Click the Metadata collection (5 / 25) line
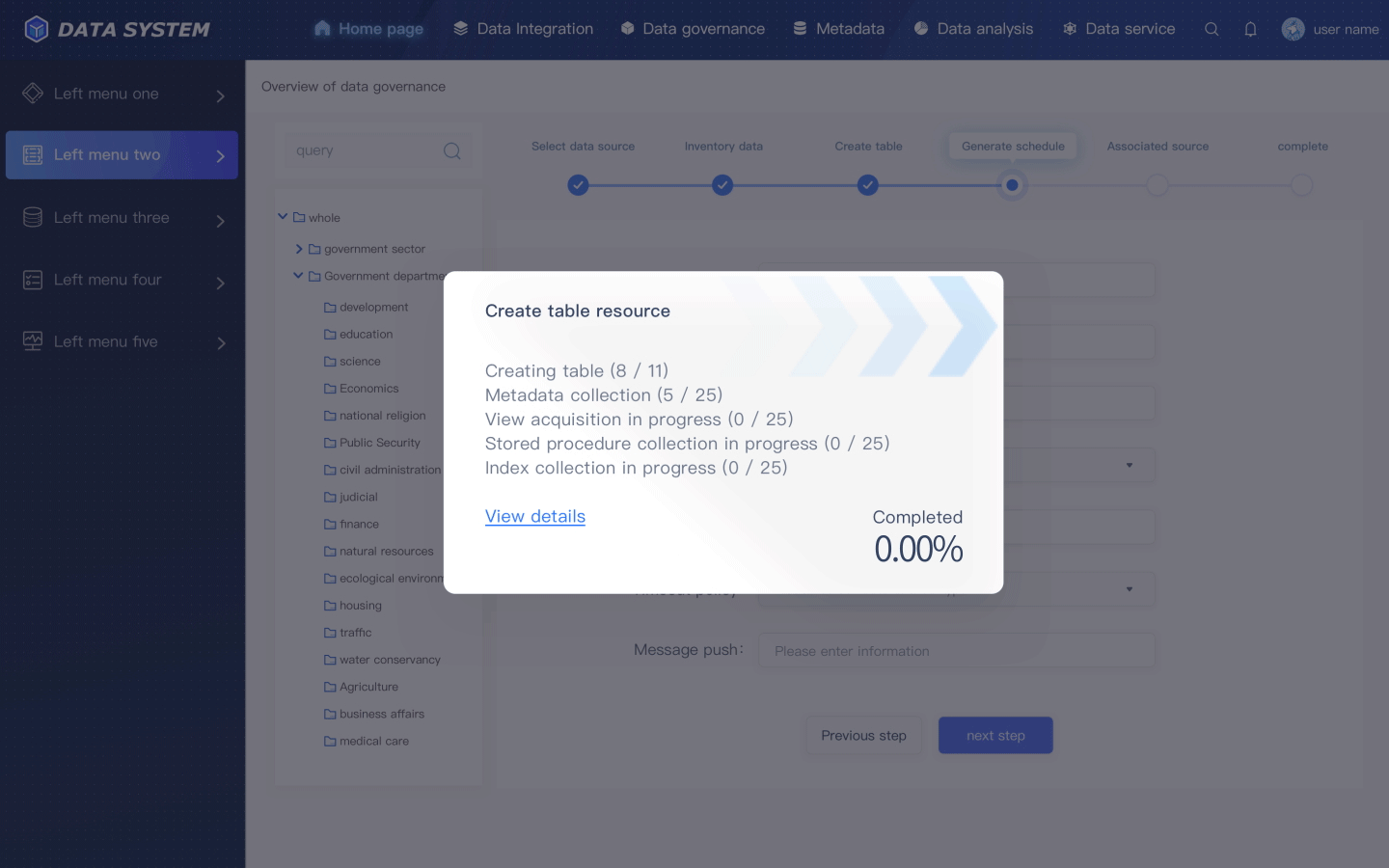Viewport: 1389px width, 868px height. pyautogui.click(x=604, y=395)
